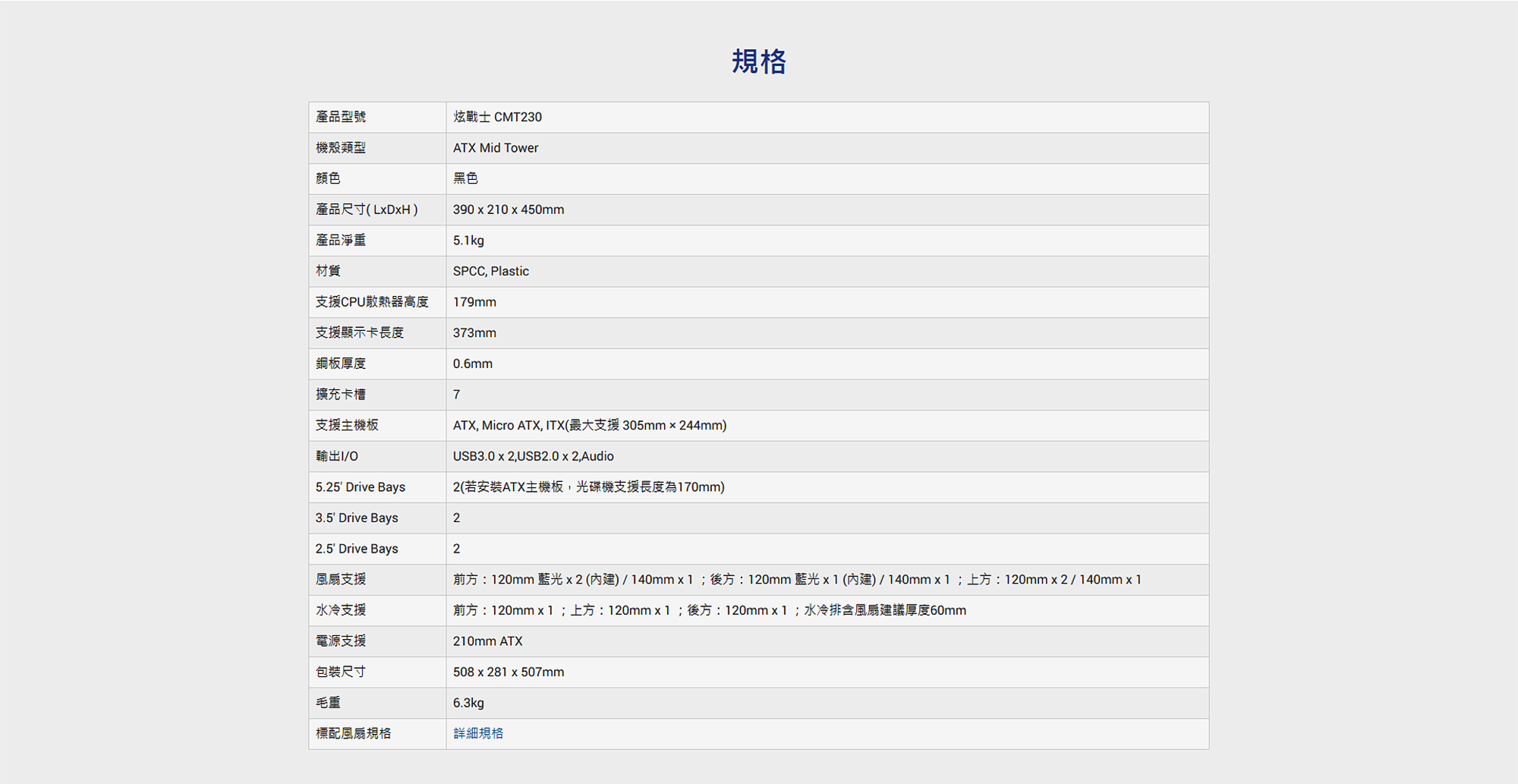
Task: Select the SPCC, Plastic value
Action: (491, 271)
